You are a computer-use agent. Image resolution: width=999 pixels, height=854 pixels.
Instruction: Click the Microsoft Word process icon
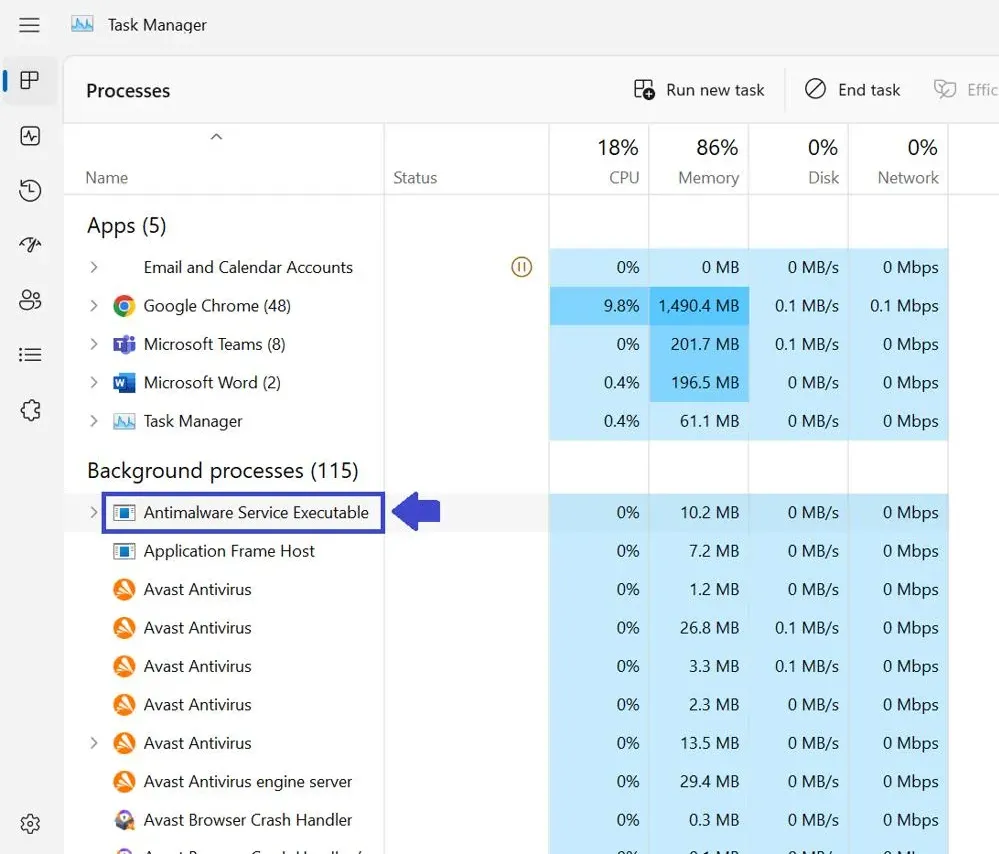[124, 382]
